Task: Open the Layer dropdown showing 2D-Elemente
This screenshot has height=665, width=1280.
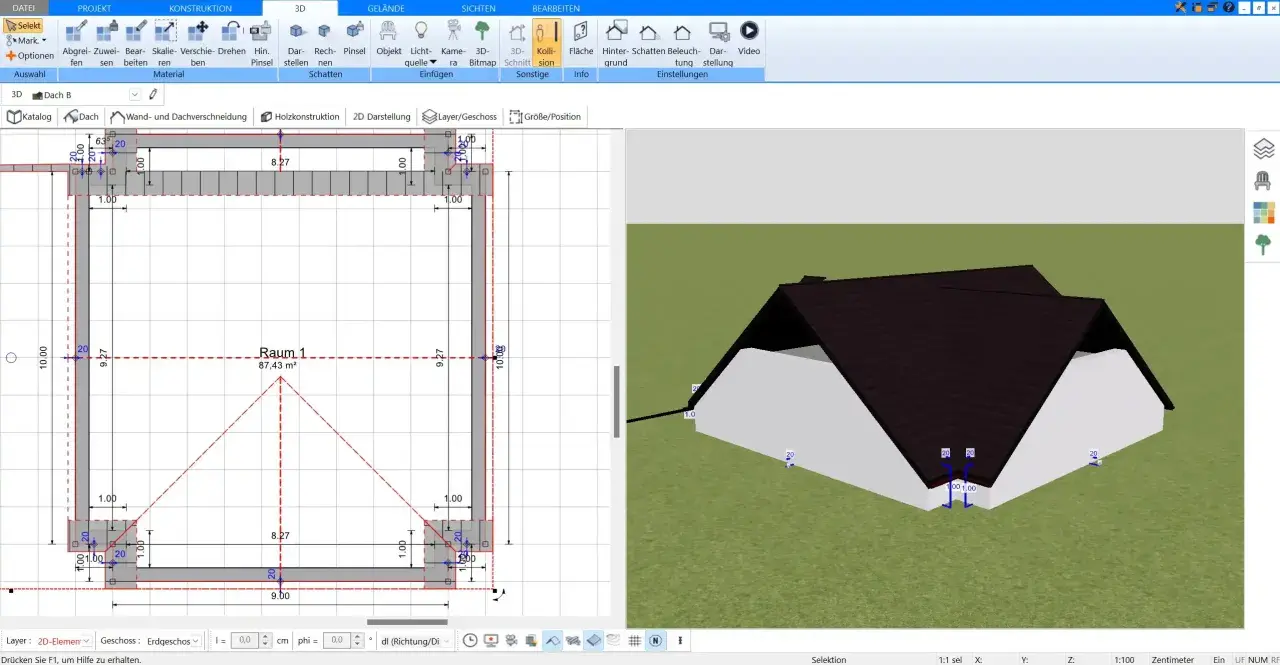Action: 64,640
